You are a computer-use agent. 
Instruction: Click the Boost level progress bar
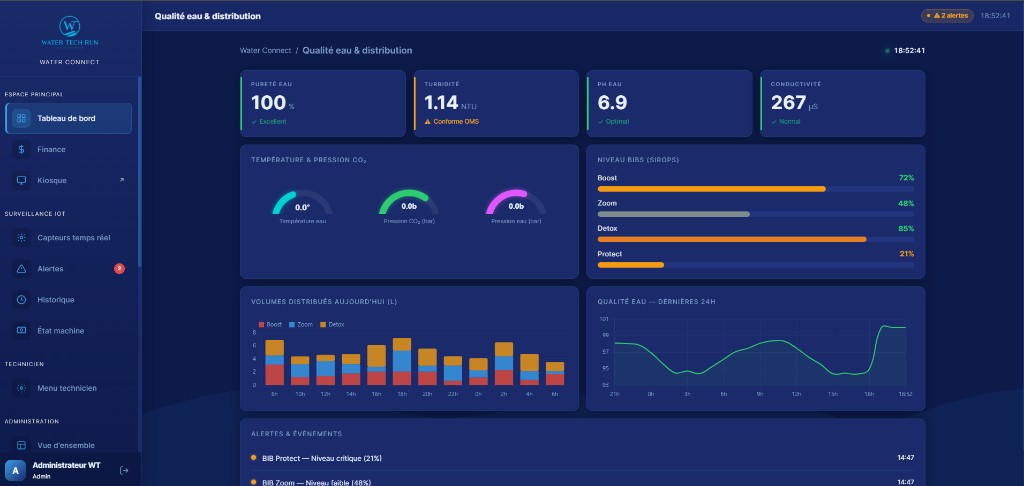(756, 189)
